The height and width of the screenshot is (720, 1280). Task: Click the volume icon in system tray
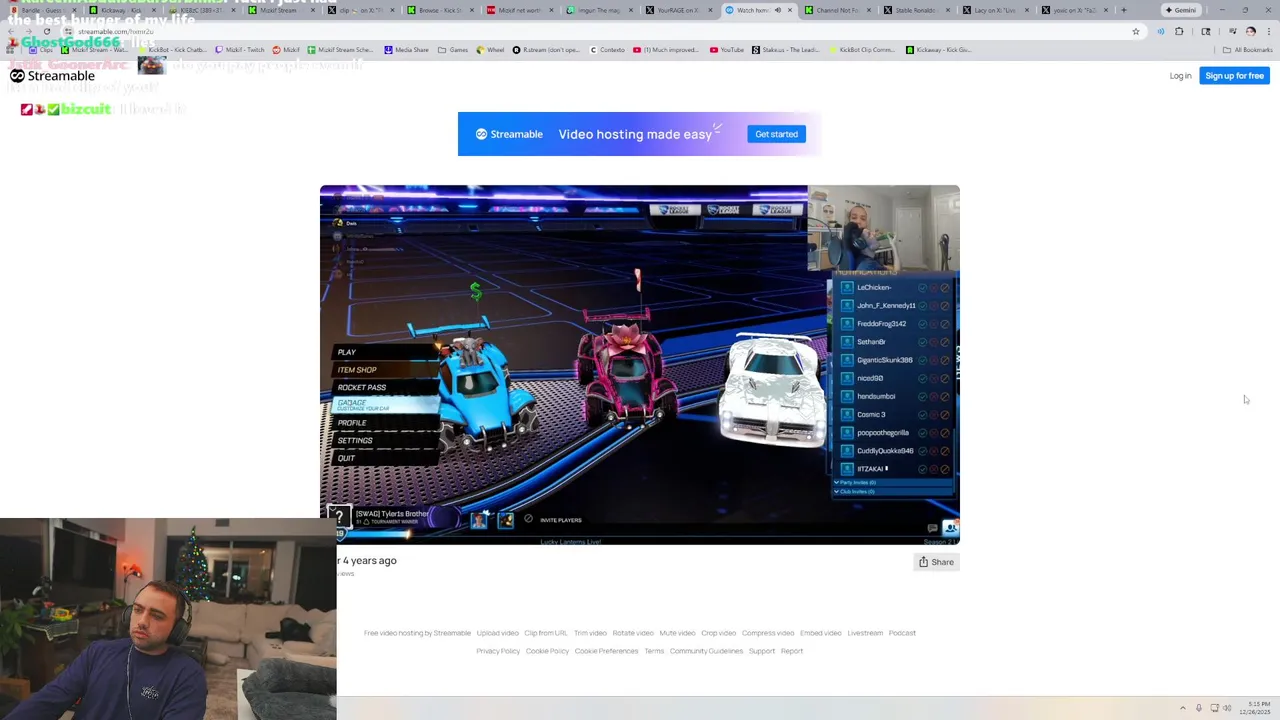tap(1228, 708)
